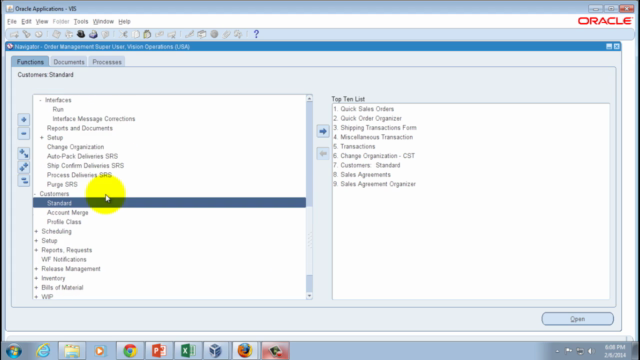Collapse the Interfaces tree node
Viewport: 640px width, 360px height.
coord(40,100)
